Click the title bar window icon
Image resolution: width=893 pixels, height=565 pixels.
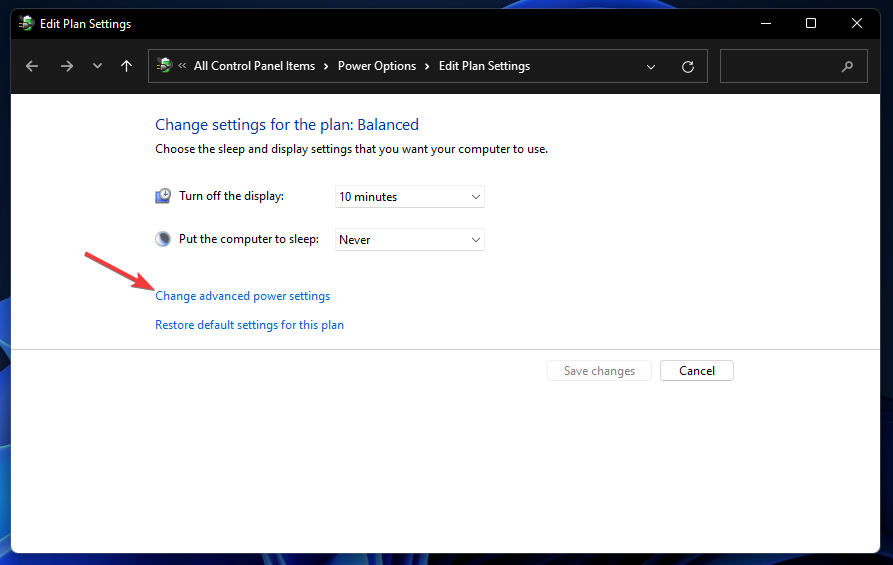tap(26, 23)
